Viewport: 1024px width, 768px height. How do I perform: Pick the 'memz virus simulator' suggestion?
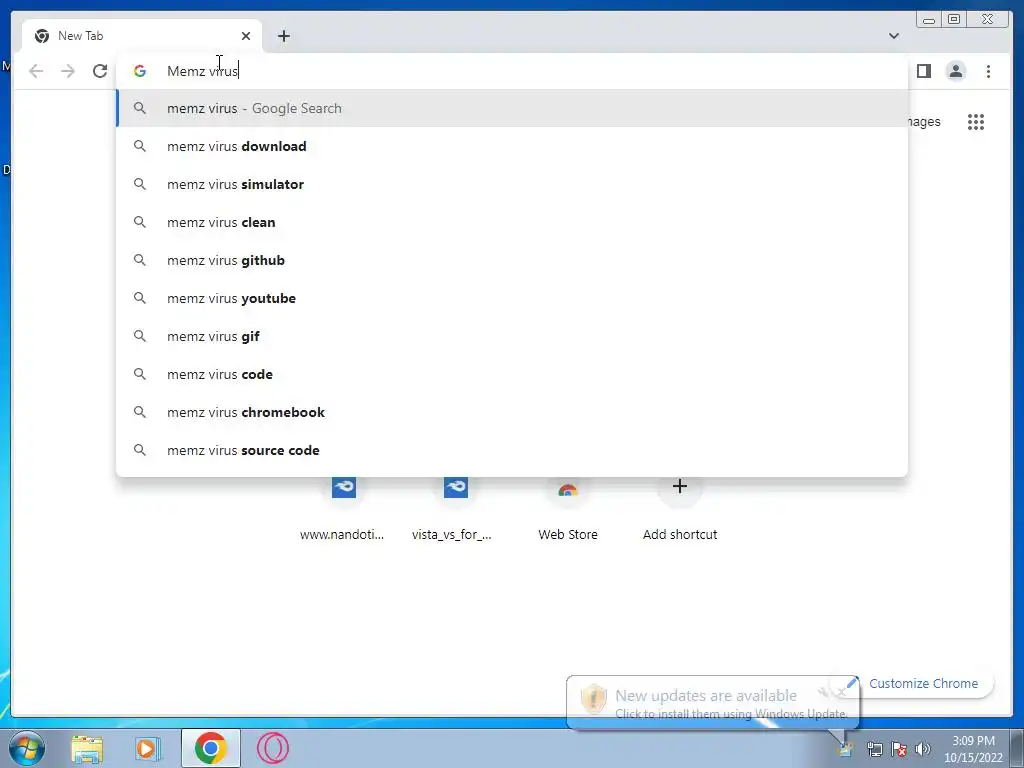pos(512,184)
